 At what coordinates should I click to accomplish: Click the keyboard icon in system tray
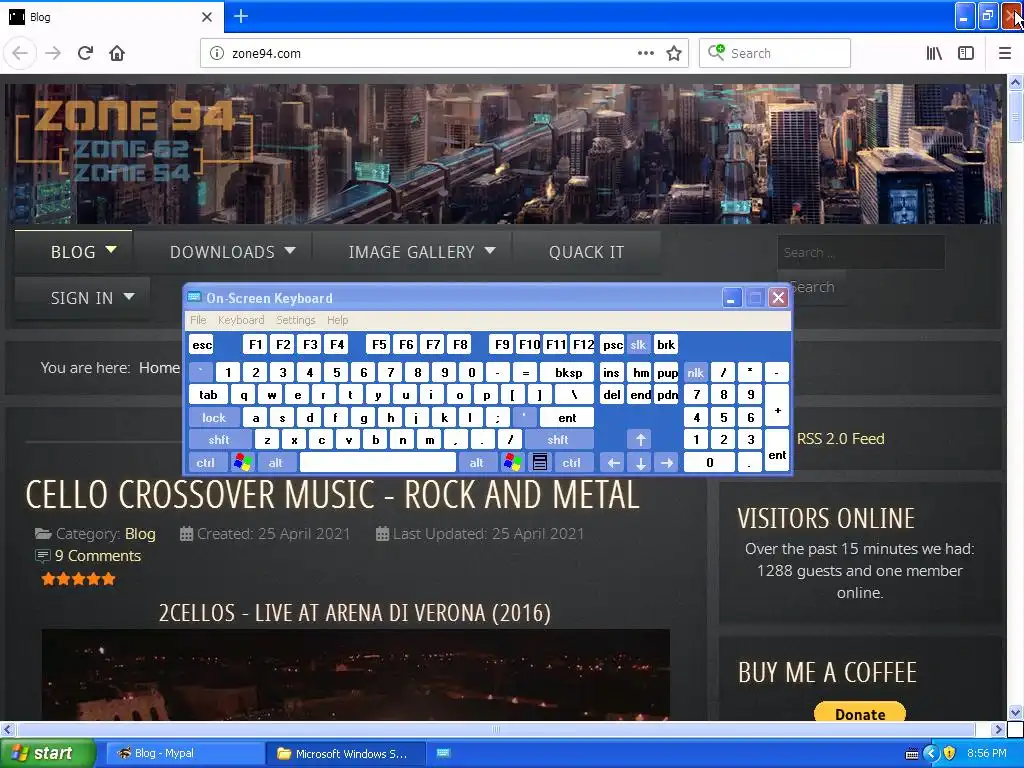912,754
